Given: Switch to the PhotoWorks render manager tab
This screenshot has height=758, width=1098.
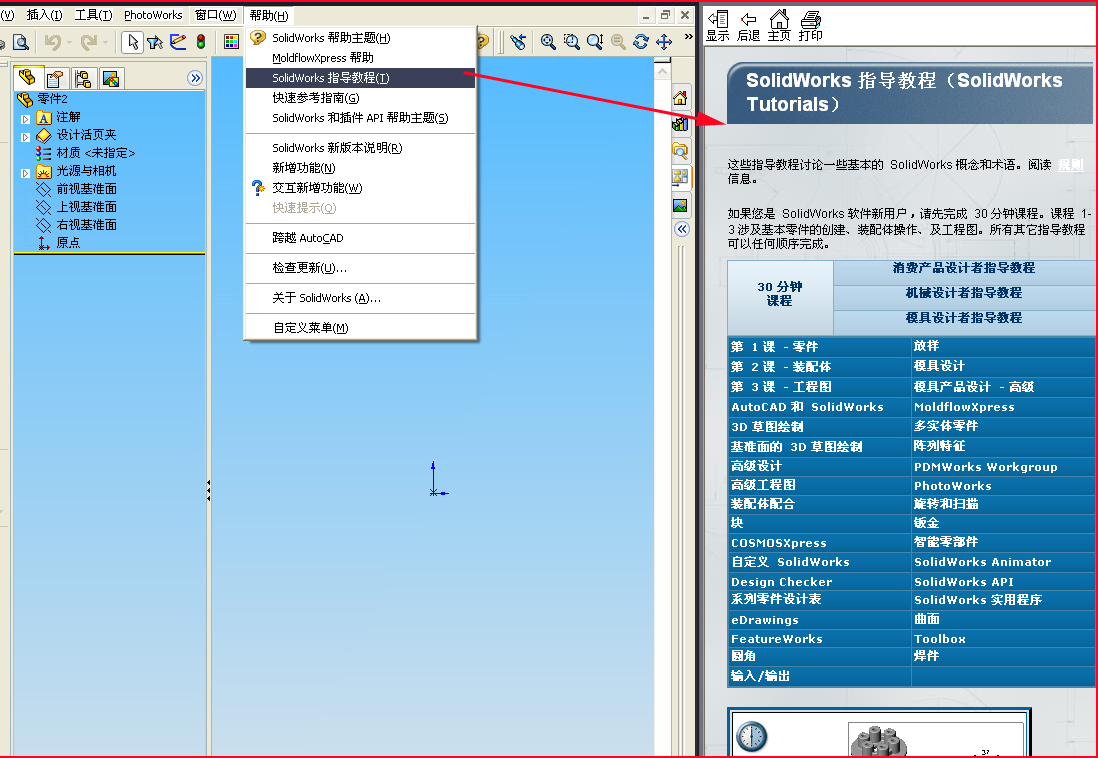Looking at the screenshot, I should 111,78.
